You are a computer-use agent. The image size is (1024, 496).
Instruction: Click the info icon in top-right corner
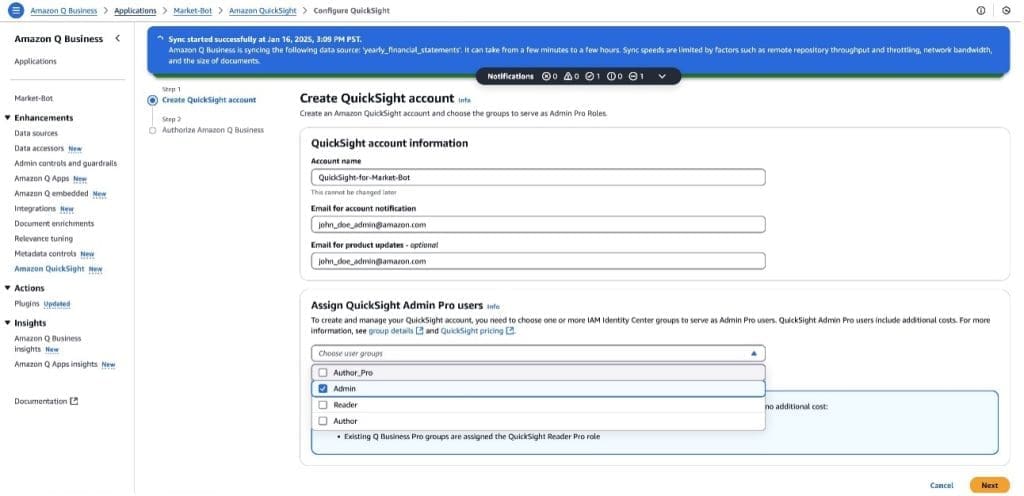[x=980, y=10]
